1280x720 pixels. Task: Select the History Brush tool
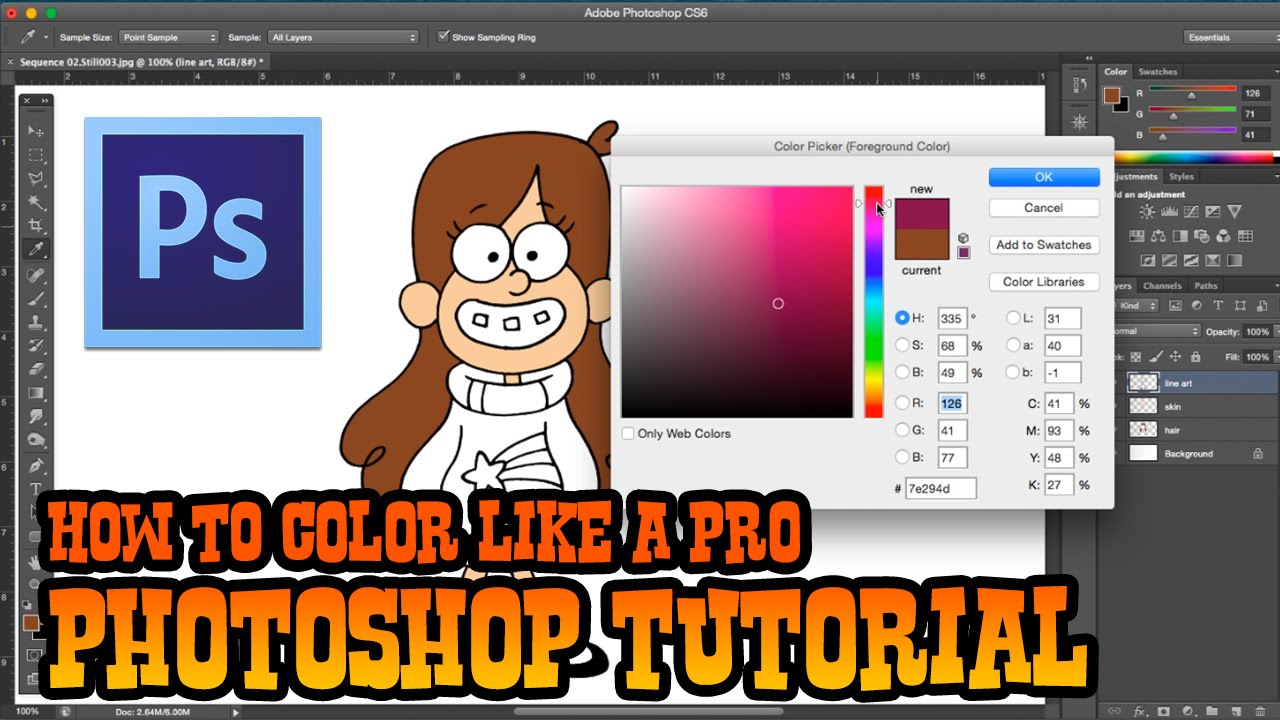pyautogui.click(x=36, y=346)
